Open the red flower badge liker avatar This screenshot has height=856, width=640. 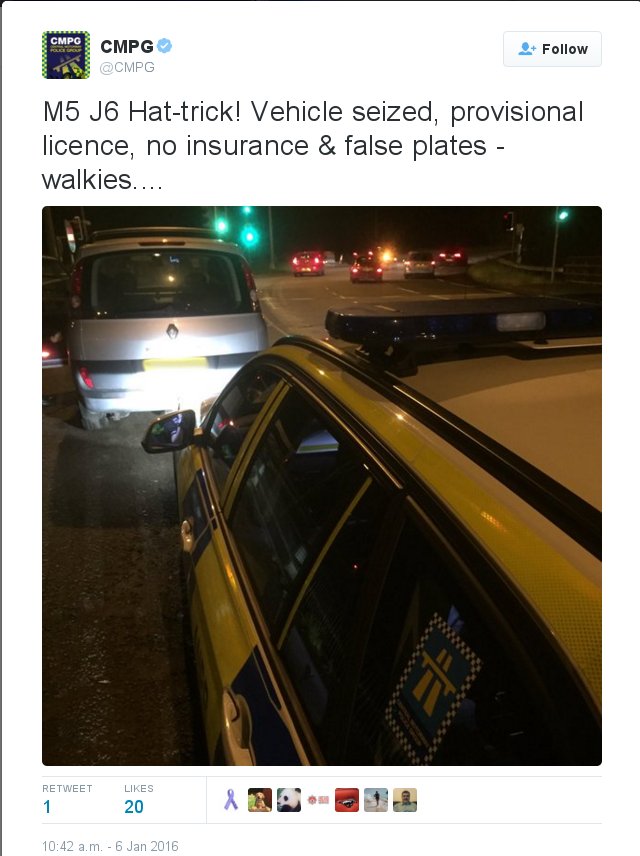pos(318,800)
